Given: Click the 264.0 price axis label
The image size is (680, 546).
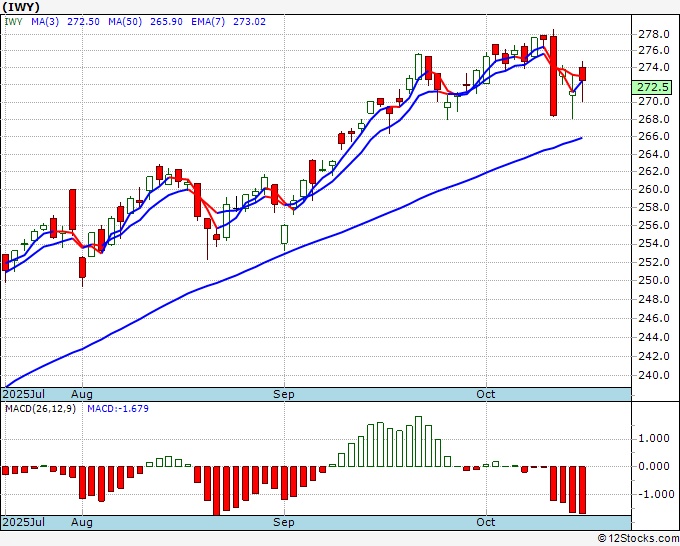Looking at the screenshot, I should click(x=654, y=154).
